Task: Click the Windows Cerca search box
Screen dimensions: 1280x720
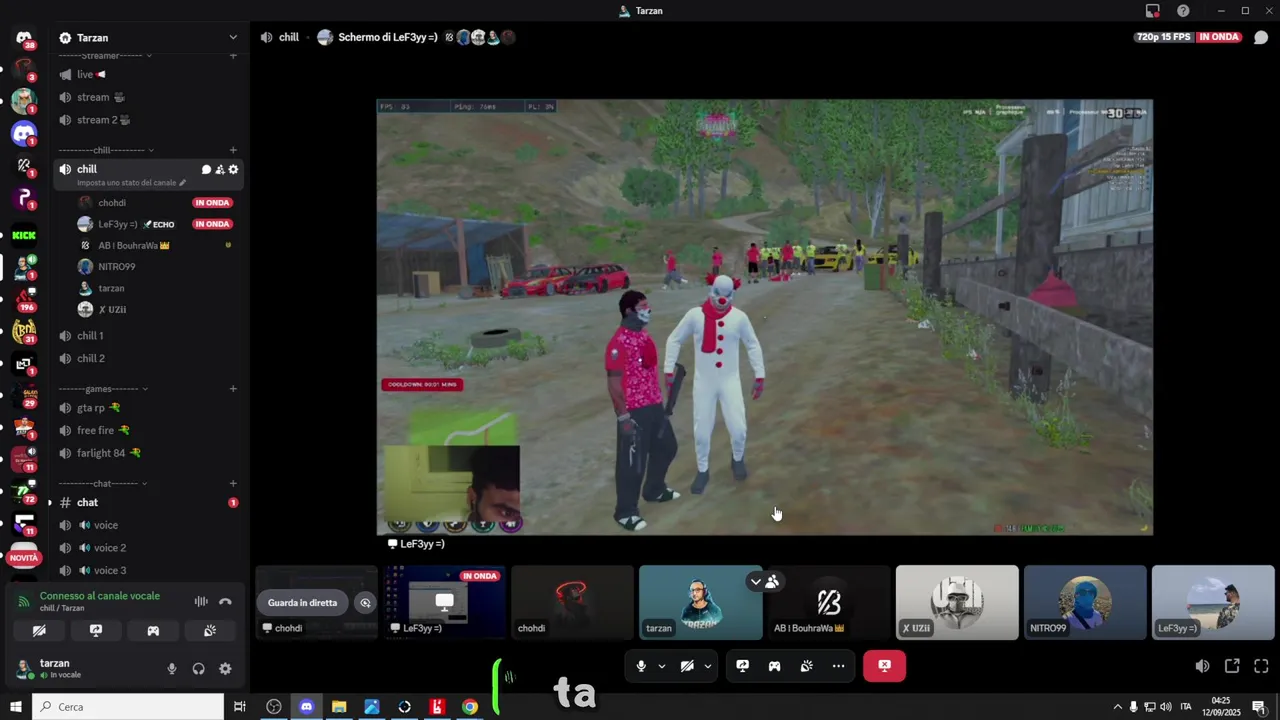Action: tap(128, 707)
